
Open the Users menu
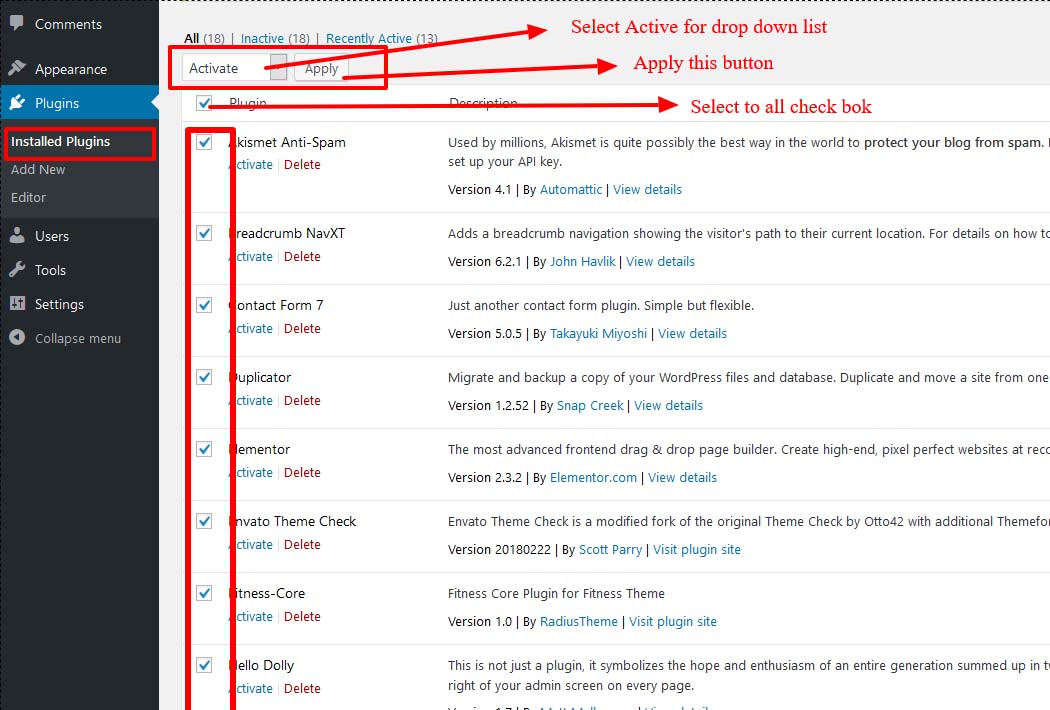(52, 236)
